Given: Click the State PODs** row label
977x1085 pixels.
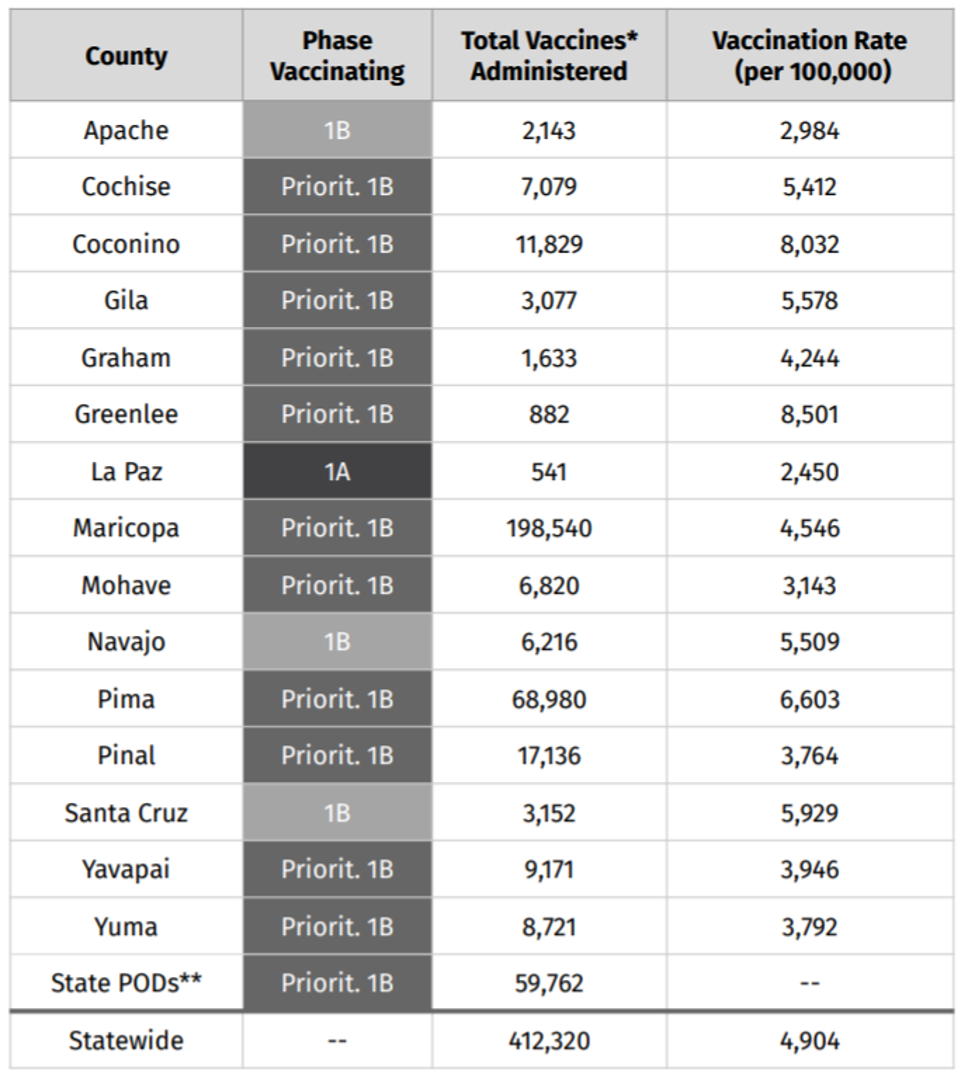Looking at the screenshot, I should (126, 983).
